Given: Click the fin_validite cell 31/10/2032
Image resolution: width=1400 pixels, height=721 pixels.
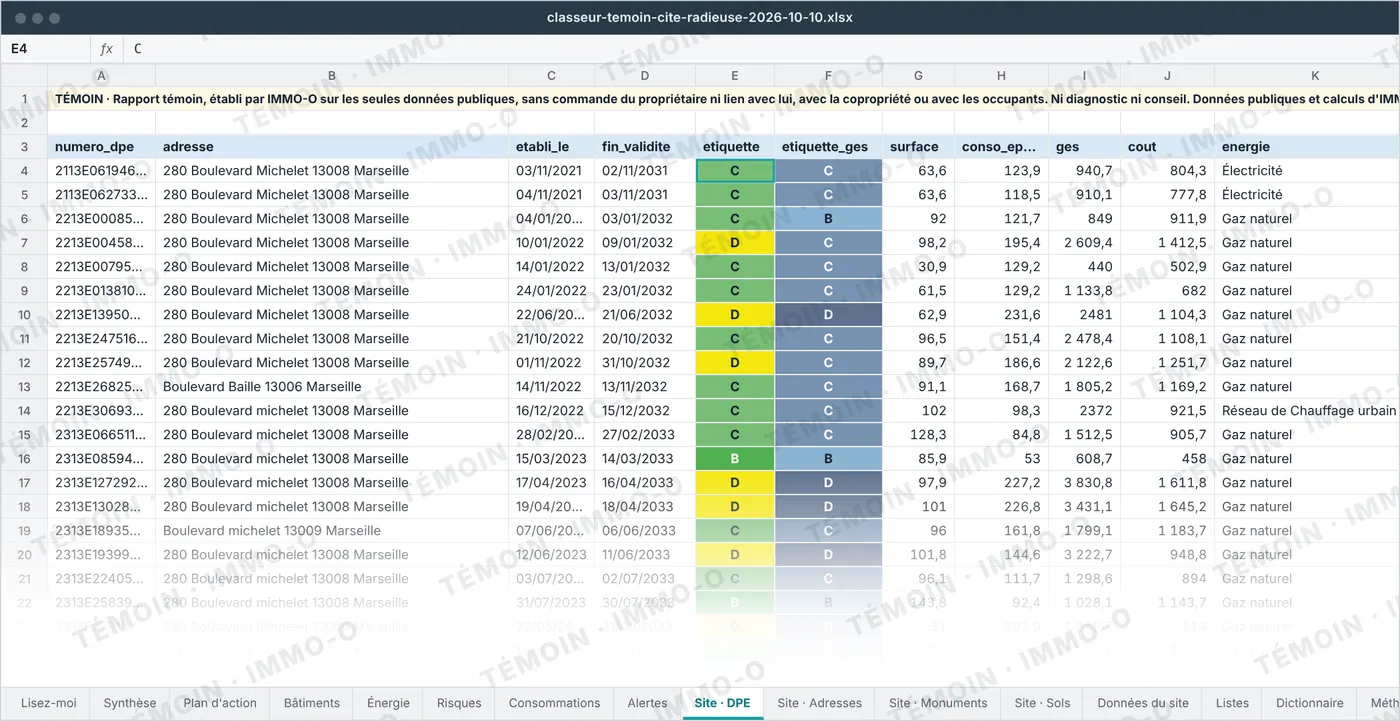Looking at the screenshot, I should tap(645, 363).
